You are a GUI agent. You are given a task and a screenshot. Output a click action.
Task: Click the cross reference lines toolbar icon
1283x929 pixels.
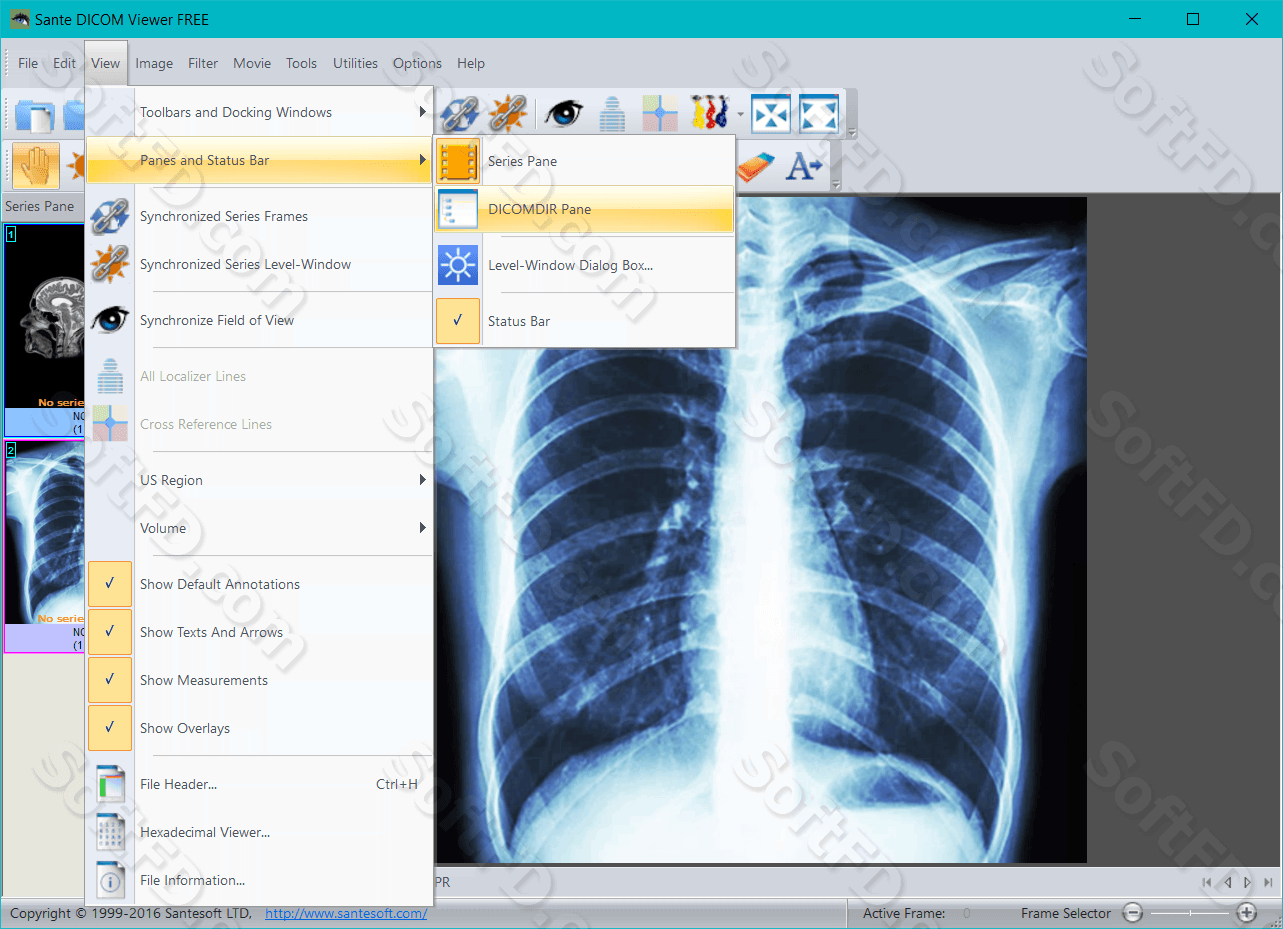click(660, 113)
